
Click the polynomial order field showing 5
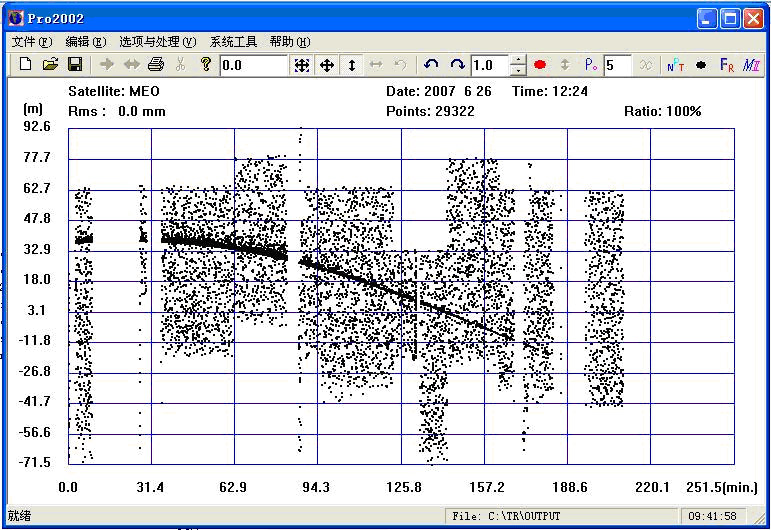click(x=618, y=65)
